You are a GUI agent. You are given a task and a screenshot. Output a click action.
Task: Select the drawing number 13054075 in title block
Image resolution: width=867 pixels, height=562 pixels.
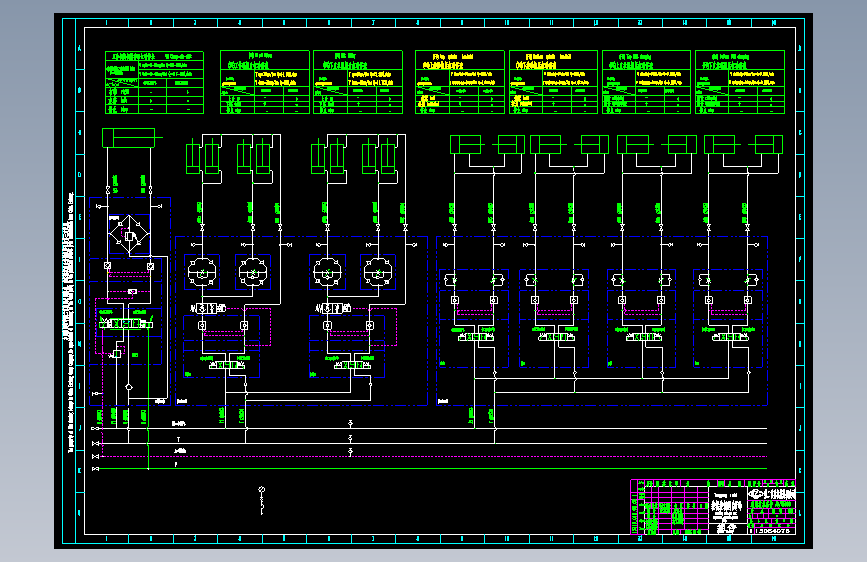772,530
